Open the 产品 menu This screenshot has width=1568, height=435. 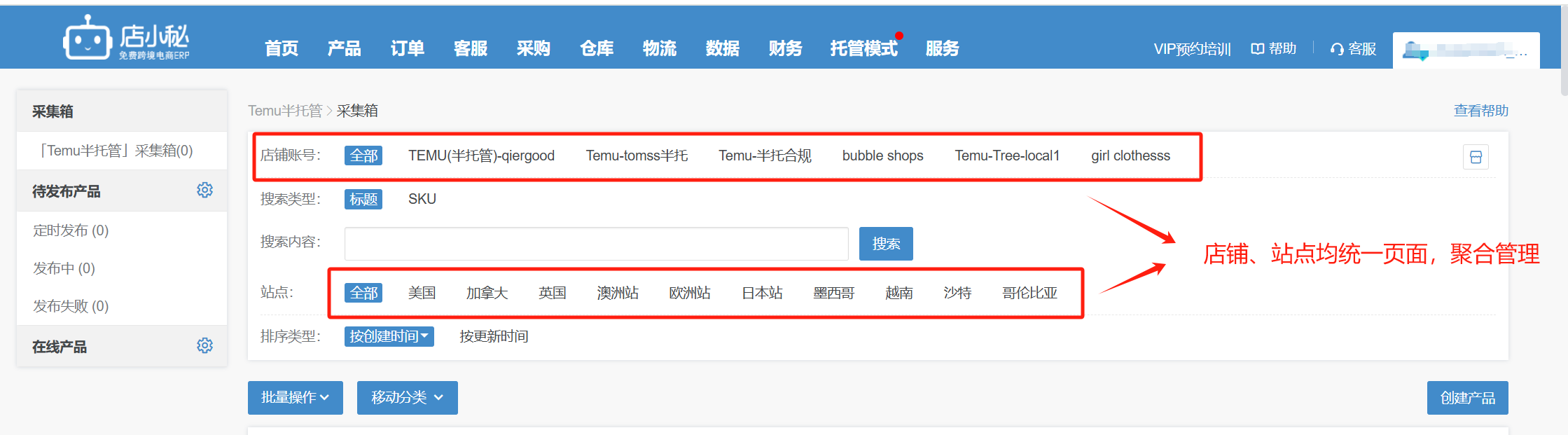[345, 48]
